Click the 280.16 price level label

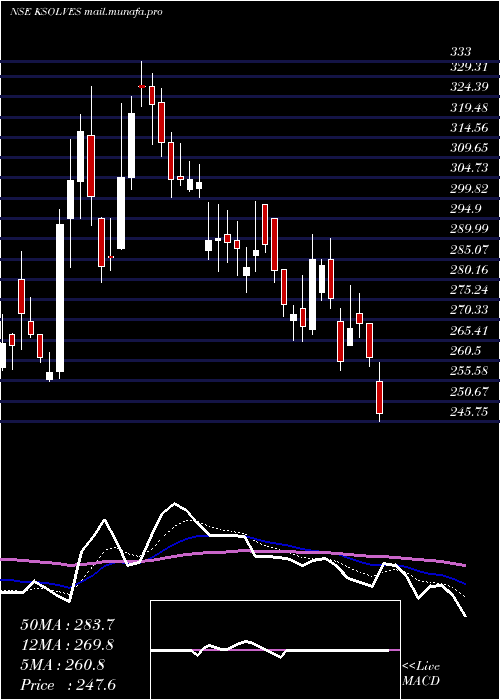tap(469, 270)
